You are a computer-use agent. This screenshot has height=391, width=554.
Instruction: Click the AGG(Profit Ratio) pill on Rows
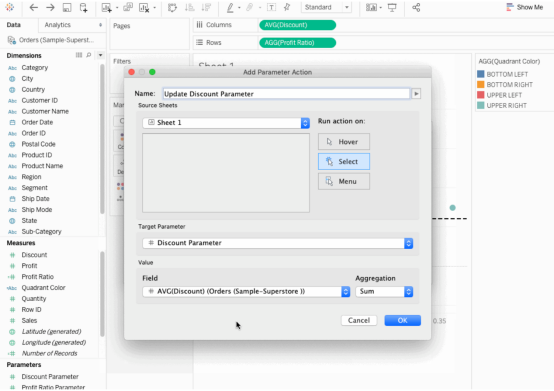(x=297, y=43)
